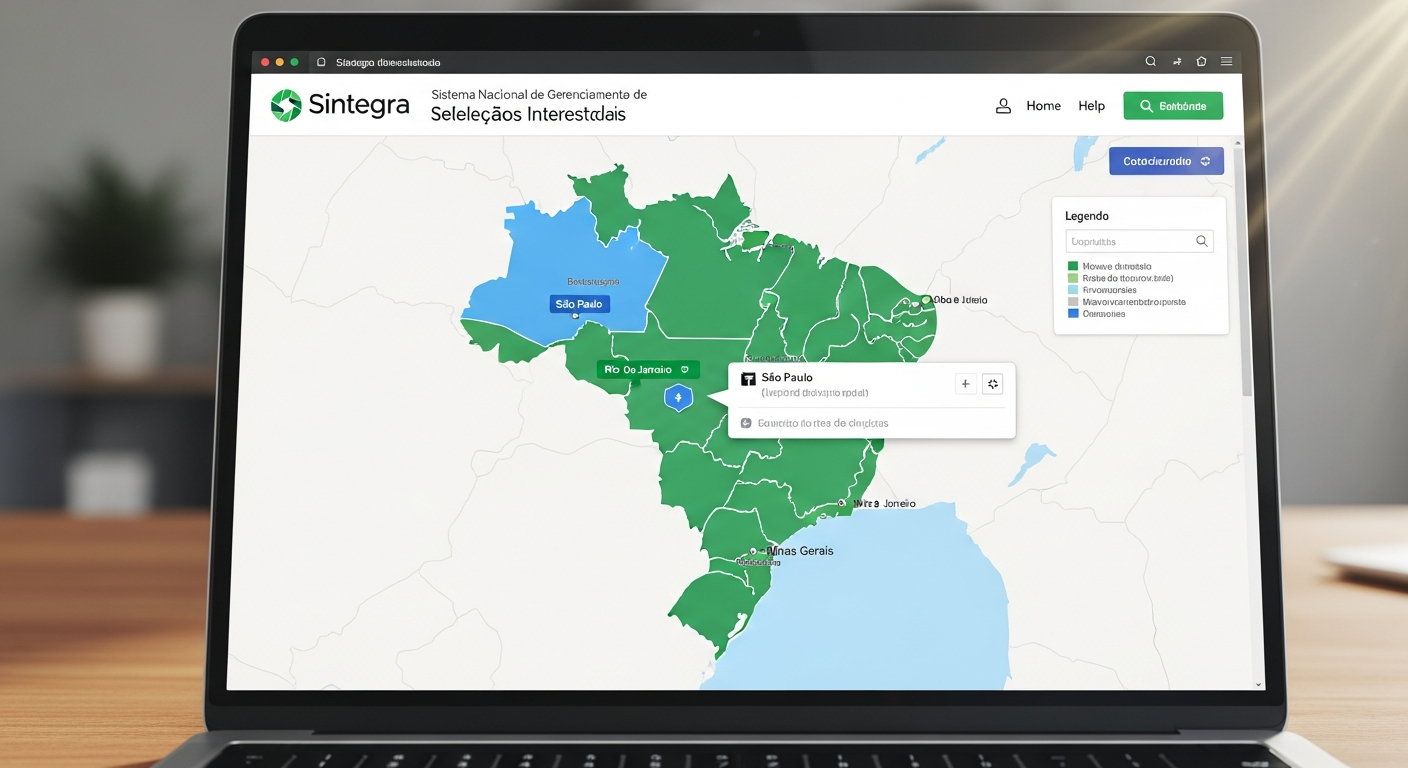
Task: Select the bright blue legend swatch
Action: [x=1073, y=313]
